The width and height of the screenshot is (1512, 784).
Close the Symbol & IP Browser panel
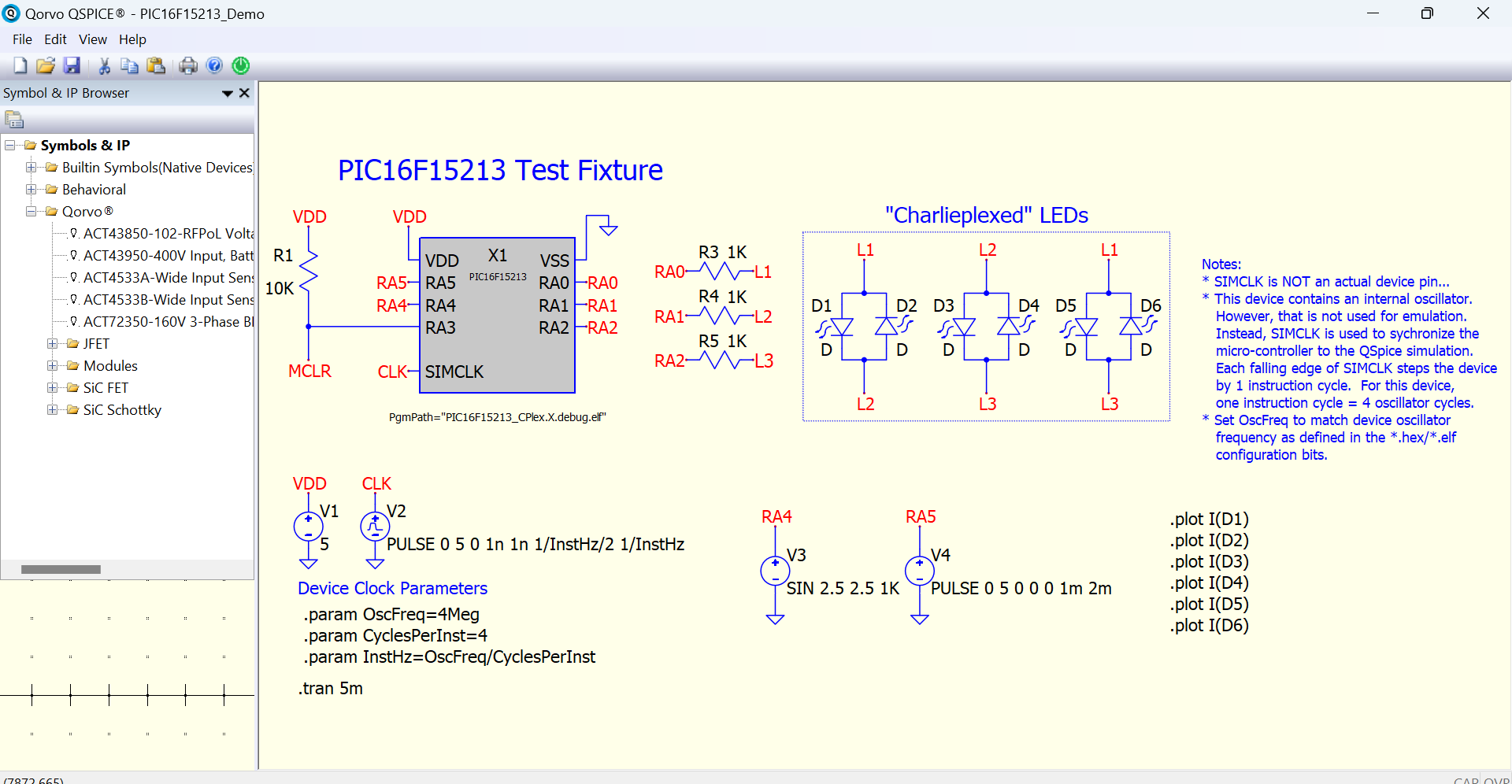[x=244, y=93]
